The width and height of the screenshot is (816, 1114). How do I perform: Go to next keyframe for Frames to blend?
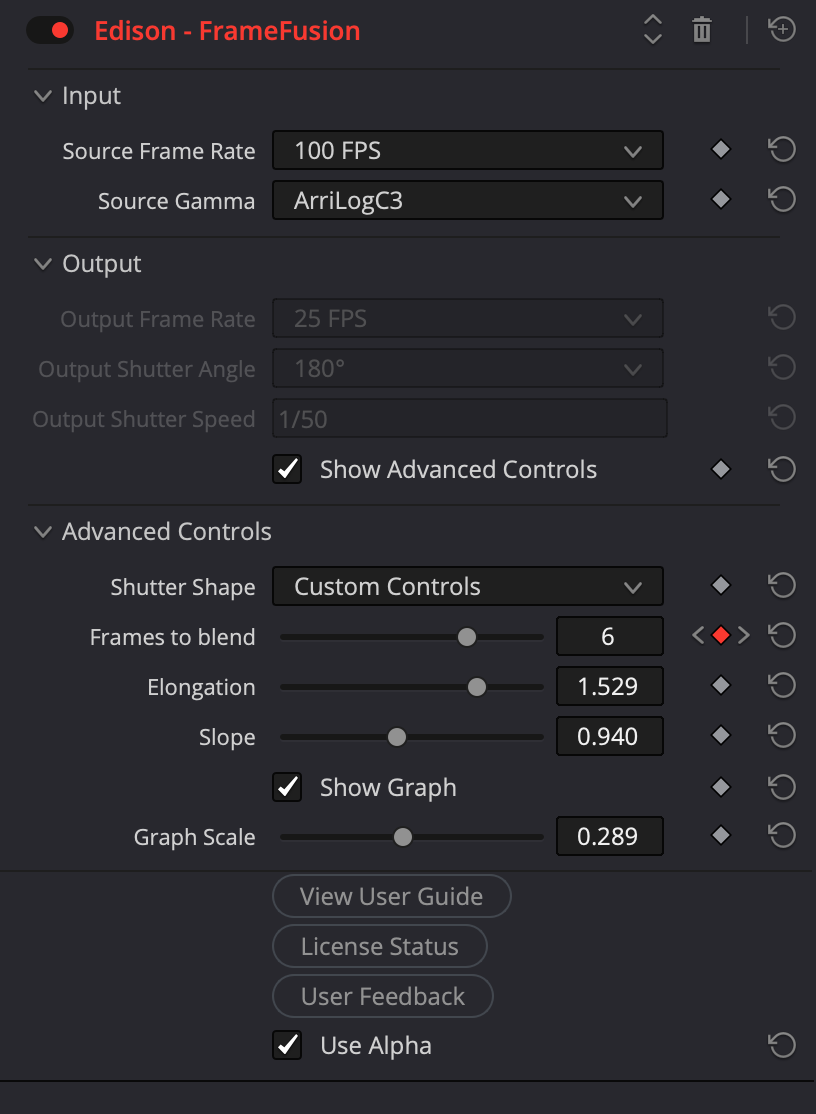pyautogui.click(x=744, y=636)
